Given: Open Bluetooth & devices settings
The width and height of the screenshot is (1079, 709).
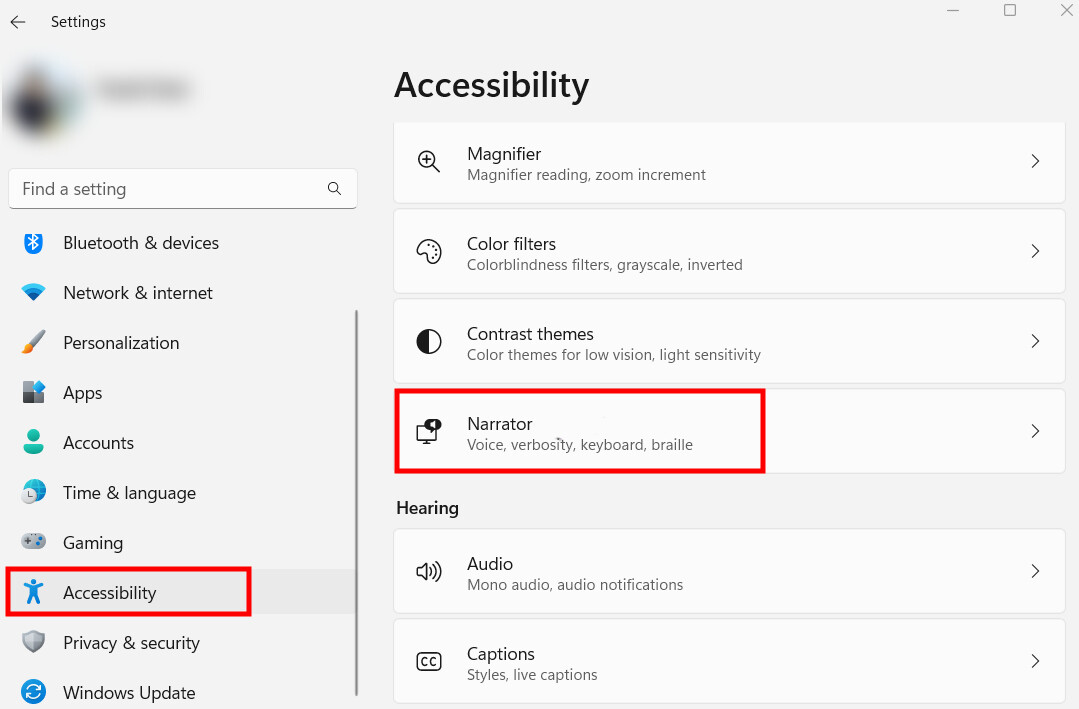Looking at the screenshot, I should 182,243.
